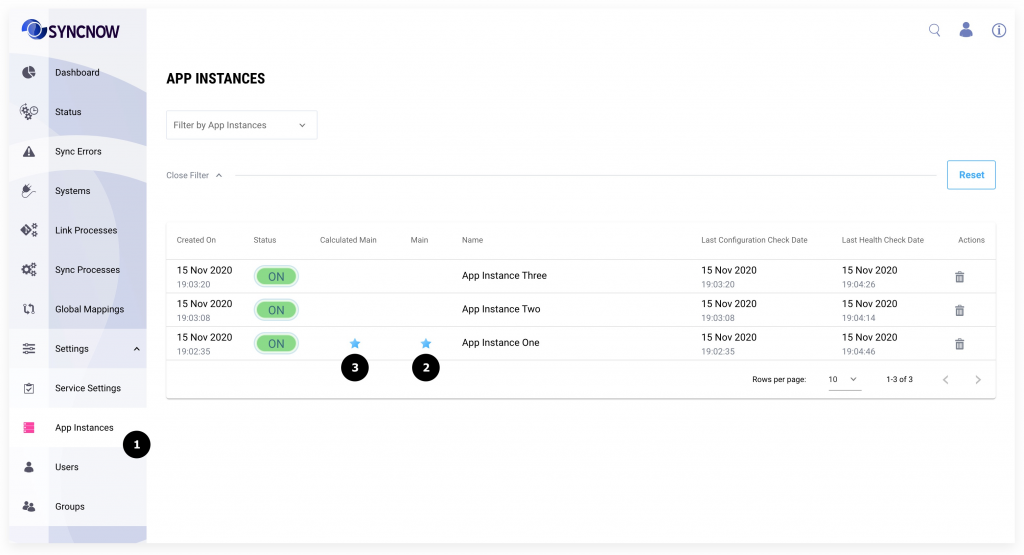This screenshot has height=555, width=1024.
Task: Collapse the filter with Close Filter
Action: tap(194, 175)
